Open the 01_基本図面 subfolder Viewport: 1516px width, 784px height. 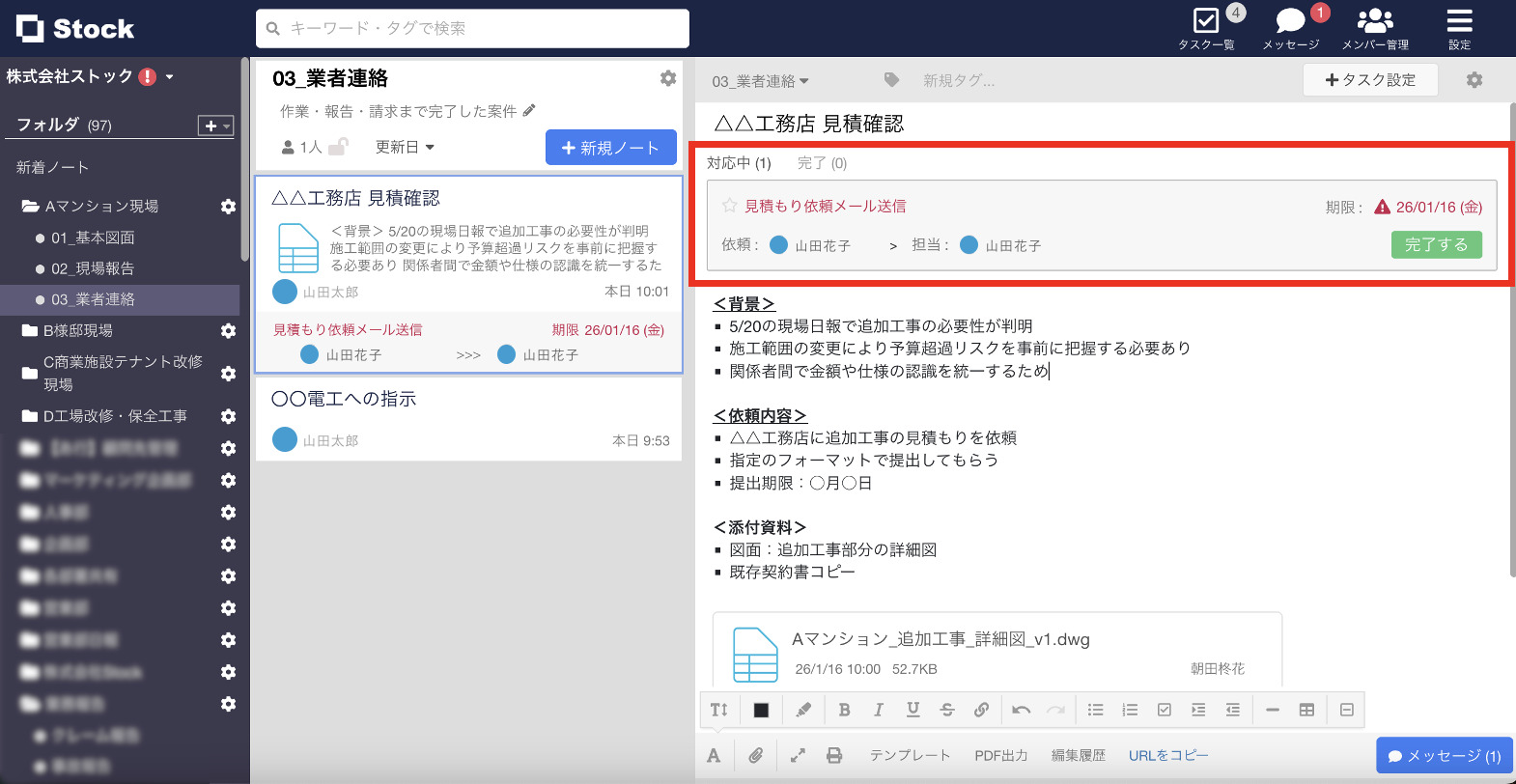coord(93,238)
